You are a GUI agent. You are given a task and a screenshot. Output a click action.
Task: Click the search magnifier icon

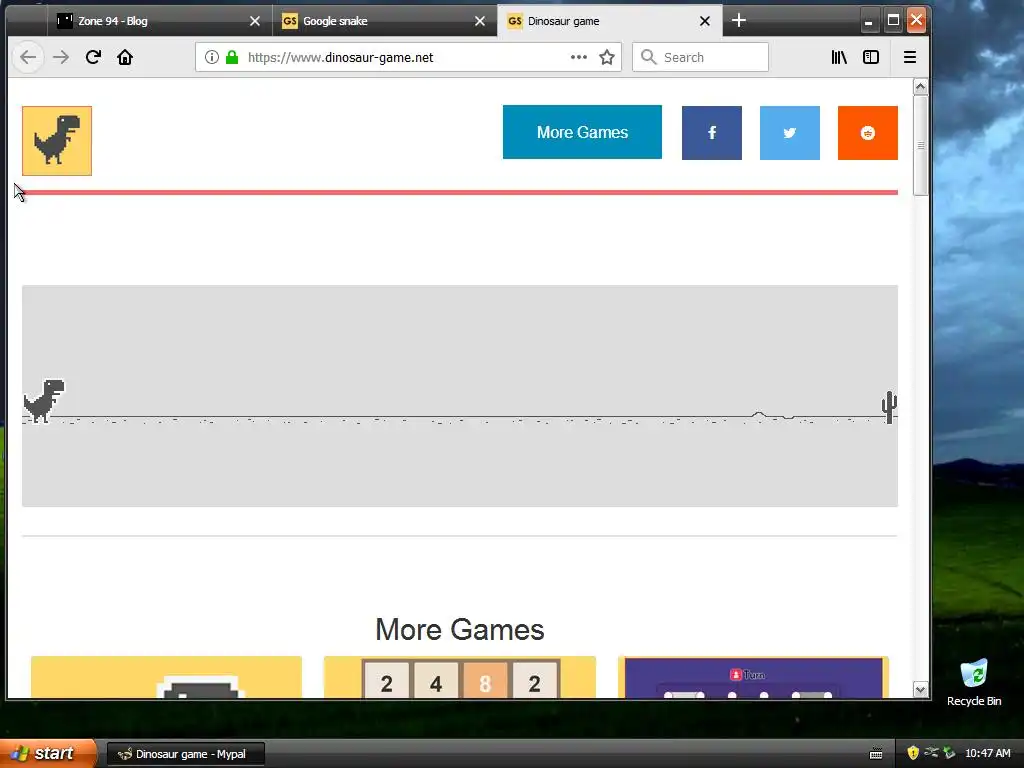tap(648, 57)
